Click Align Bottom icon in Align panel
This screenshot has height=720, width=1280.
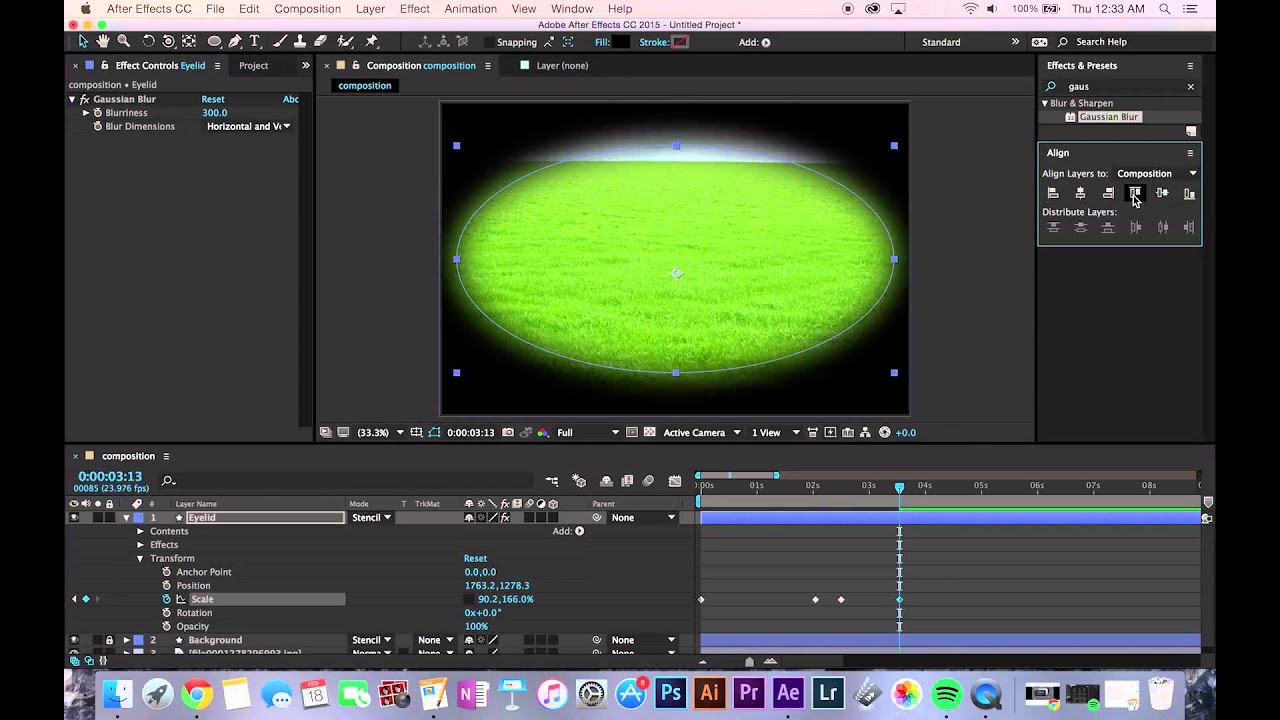pyautogui.click(x=1189, y=193)
